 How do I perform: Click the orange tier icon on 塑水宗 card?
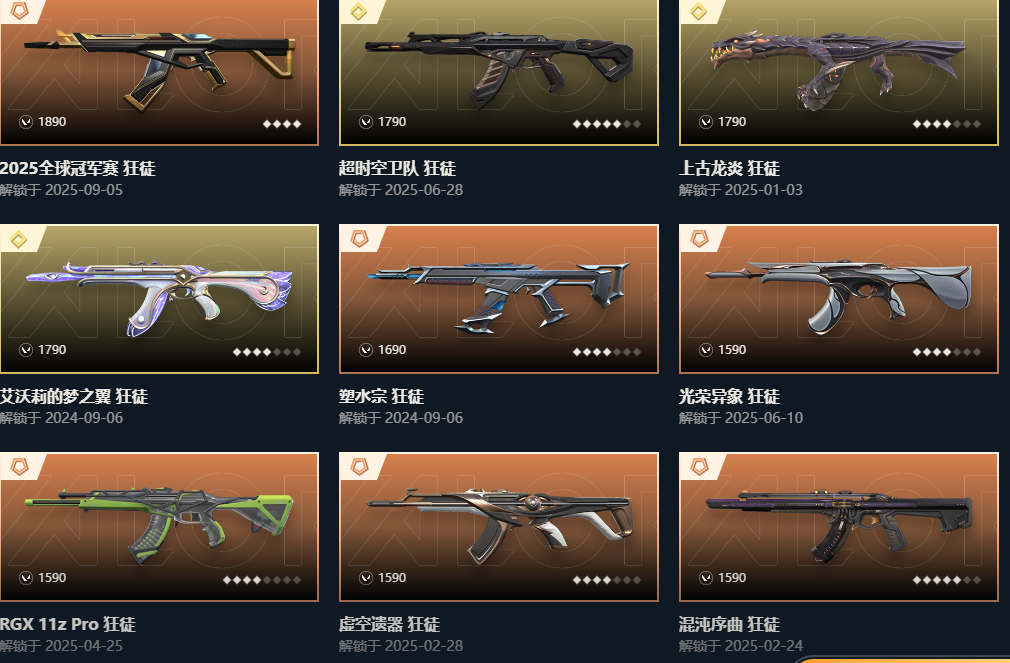(x=359, y=240)
